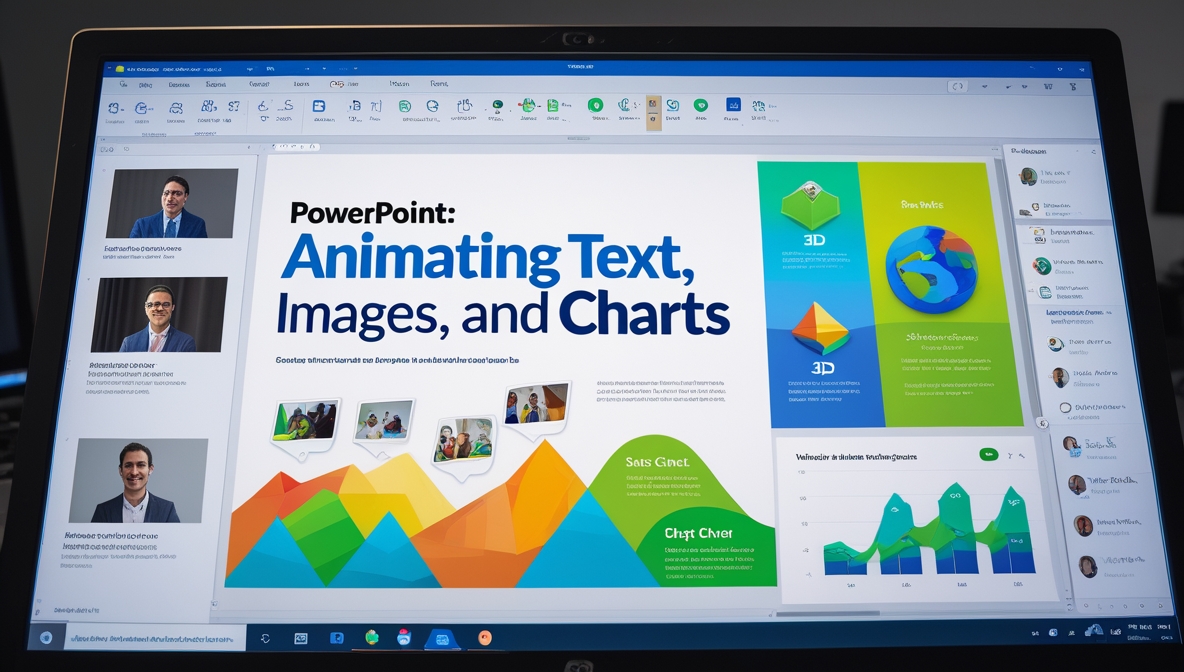The width and height of the screenshot is (1184, 672).
Task: Click the leftmost icon in the ribbon toolbar
Action: pos(114,109)
